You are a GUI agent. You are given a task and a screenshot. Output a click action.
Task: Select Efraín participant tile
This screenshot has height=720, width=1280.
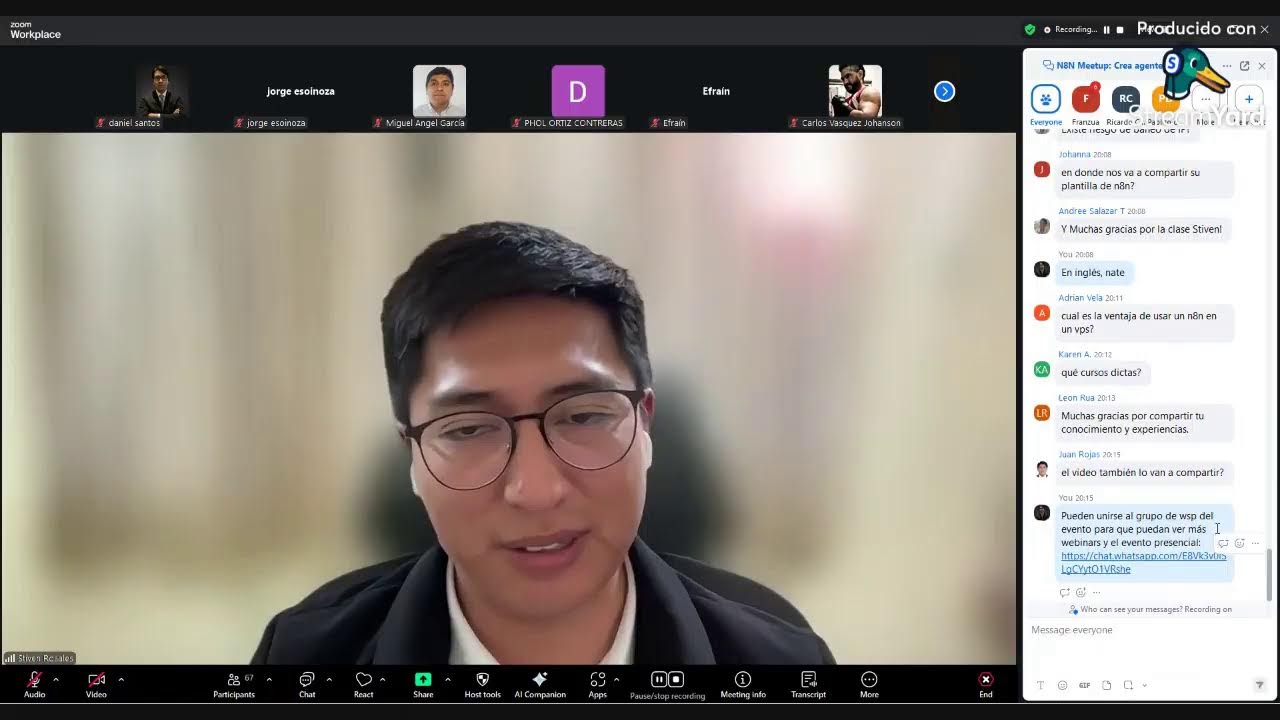pyautogui.click(x=716, y=91)
